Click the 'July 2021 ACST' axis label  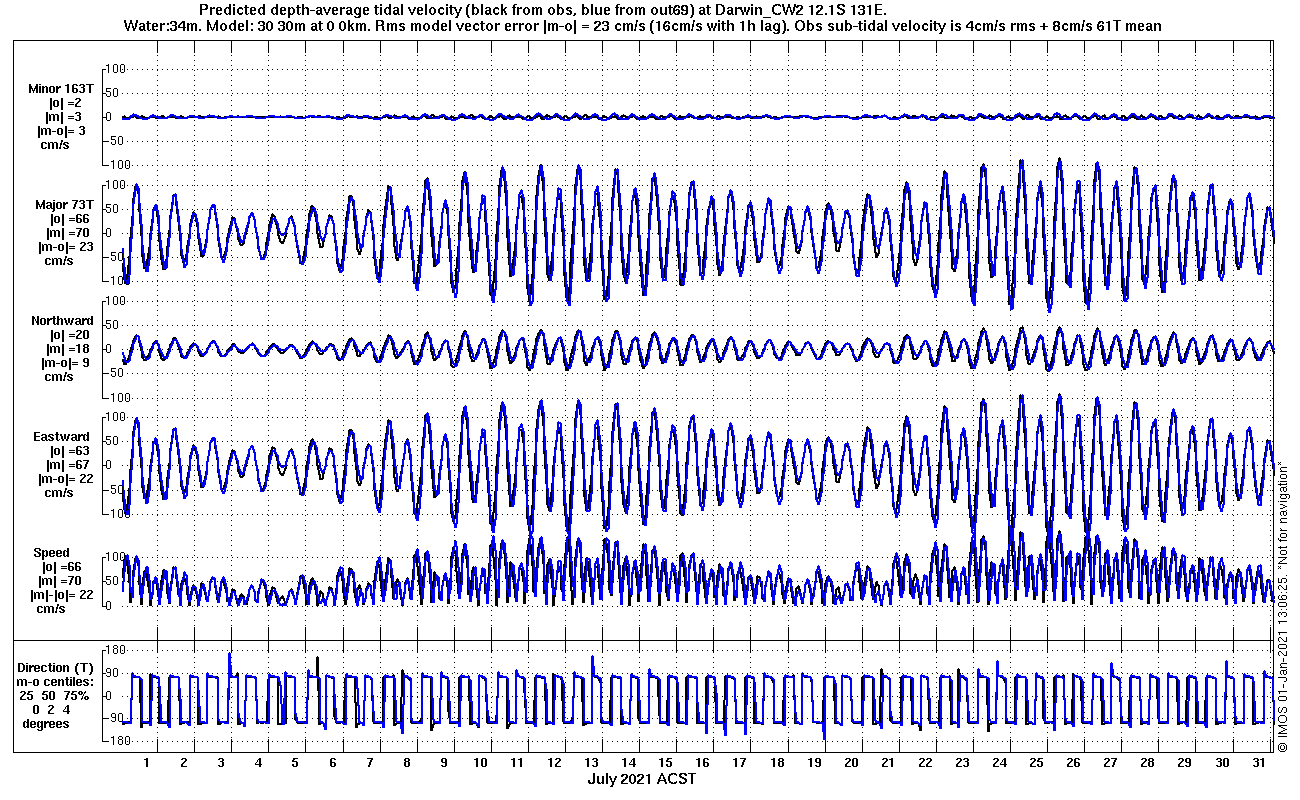pos(641,779)
